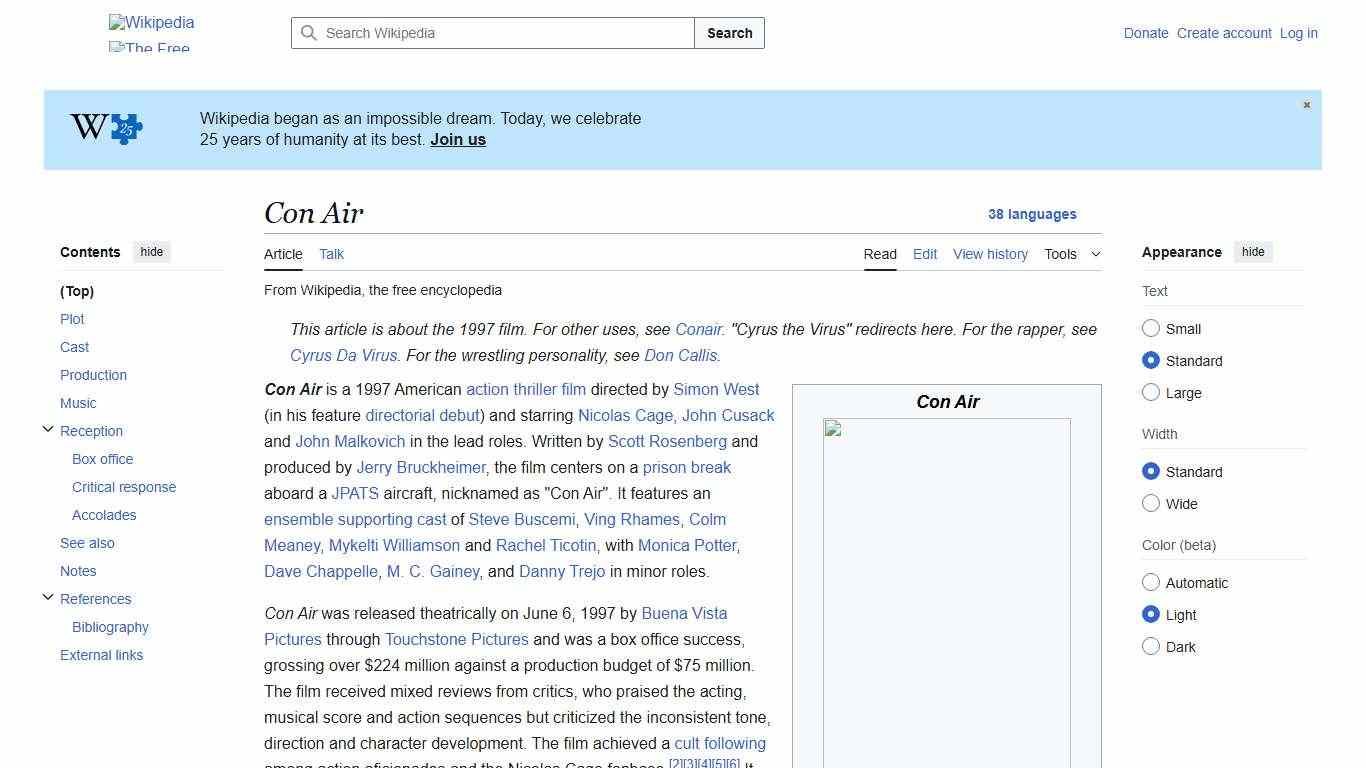This screenshot has height=768, width=1366.
Task: Open the View history tab
Action: click(990, 254)
